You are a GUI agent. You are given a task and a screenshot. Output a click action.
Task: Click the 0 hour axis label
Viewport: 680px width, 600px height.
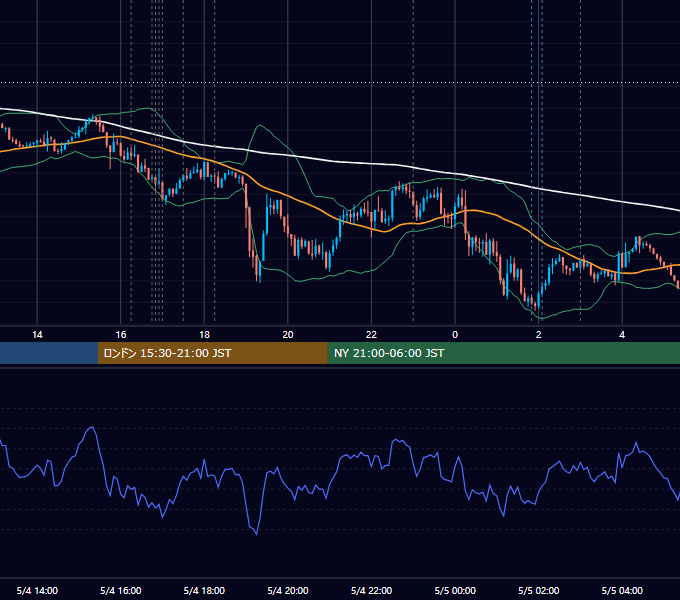point(455,335)
